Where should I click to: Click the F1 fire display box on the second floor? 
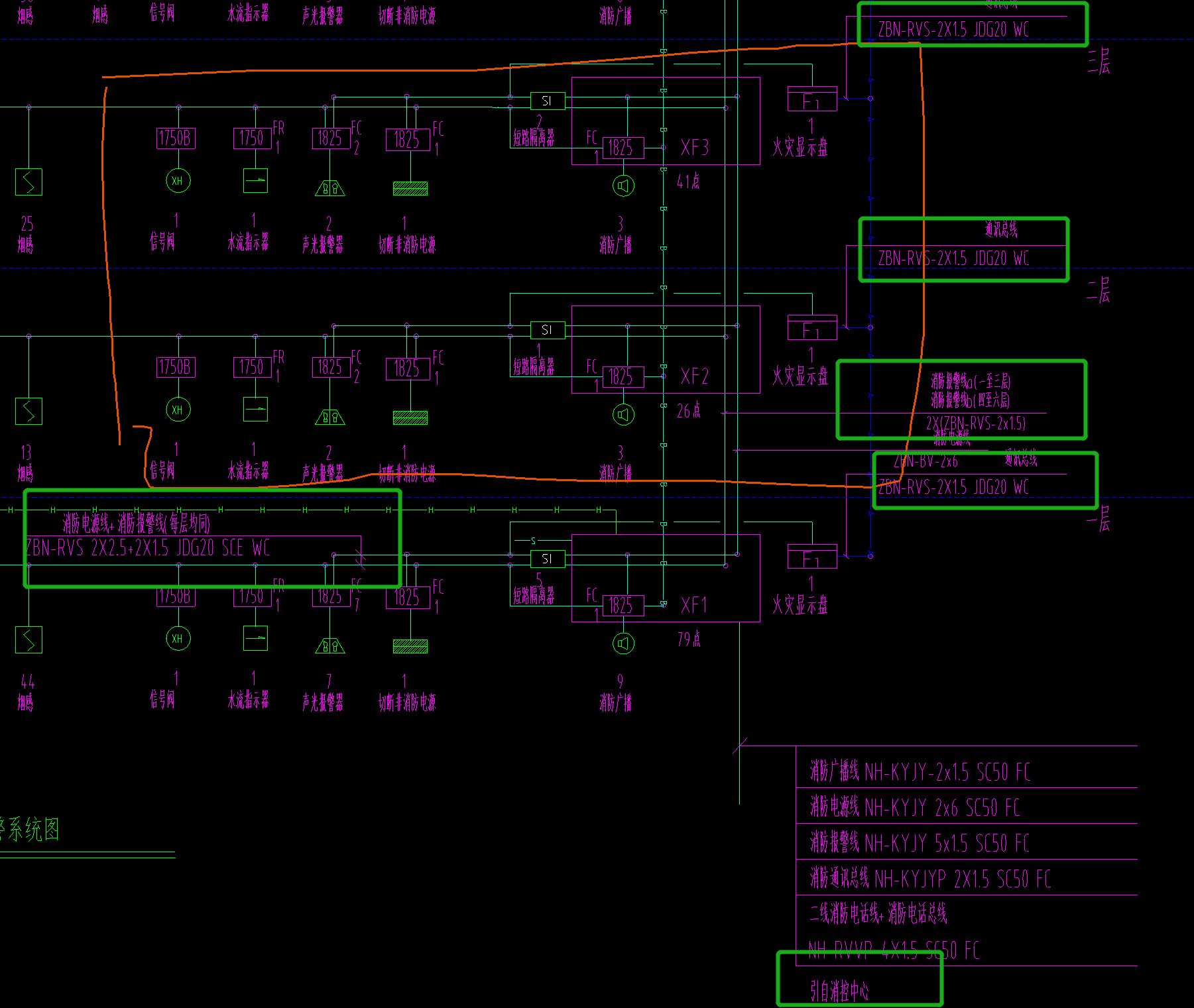tap(812, 327)
